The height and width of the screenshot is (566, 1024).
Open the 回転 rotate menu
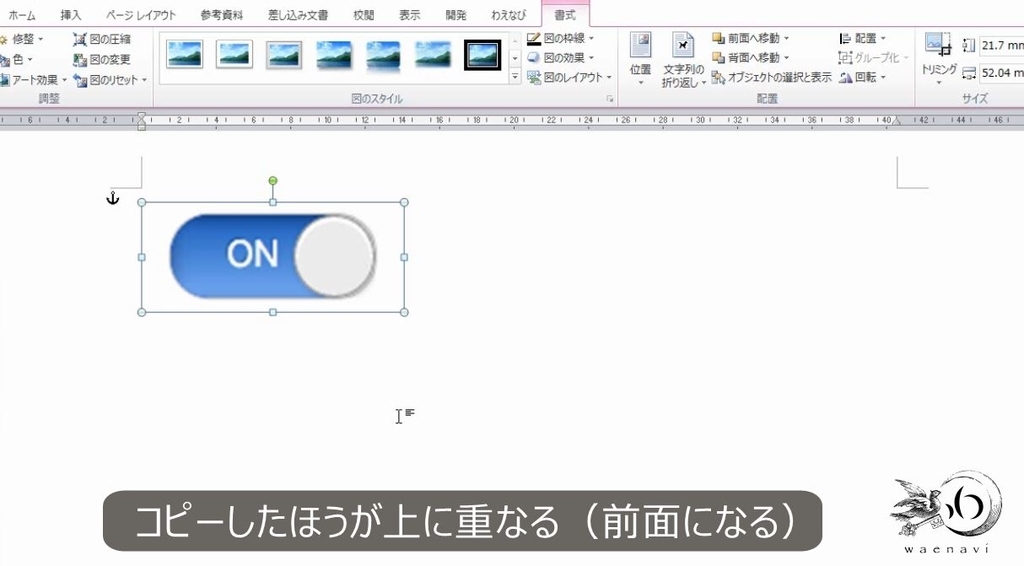[x=862, y=77]
